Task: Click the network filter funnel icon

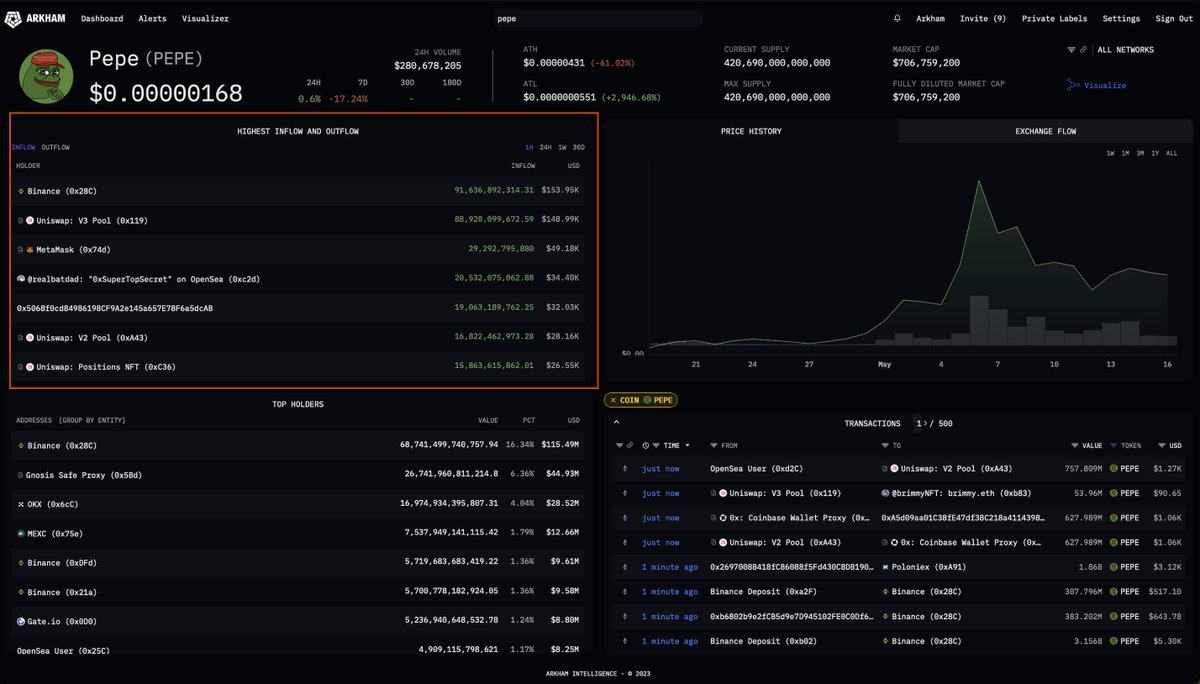Action: coord(1071,49)
